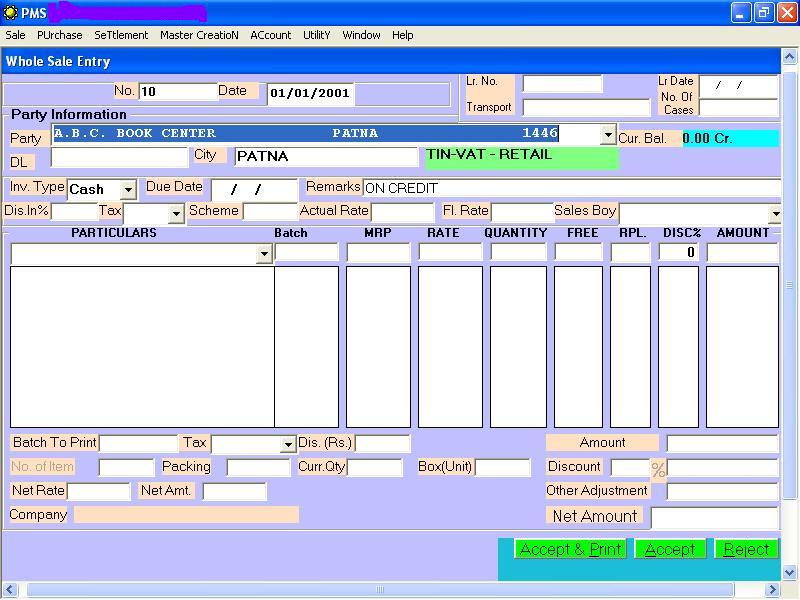Expand the Party dropdown list
The width and height of the screenshot is (800, 600).
click(607, 134)
